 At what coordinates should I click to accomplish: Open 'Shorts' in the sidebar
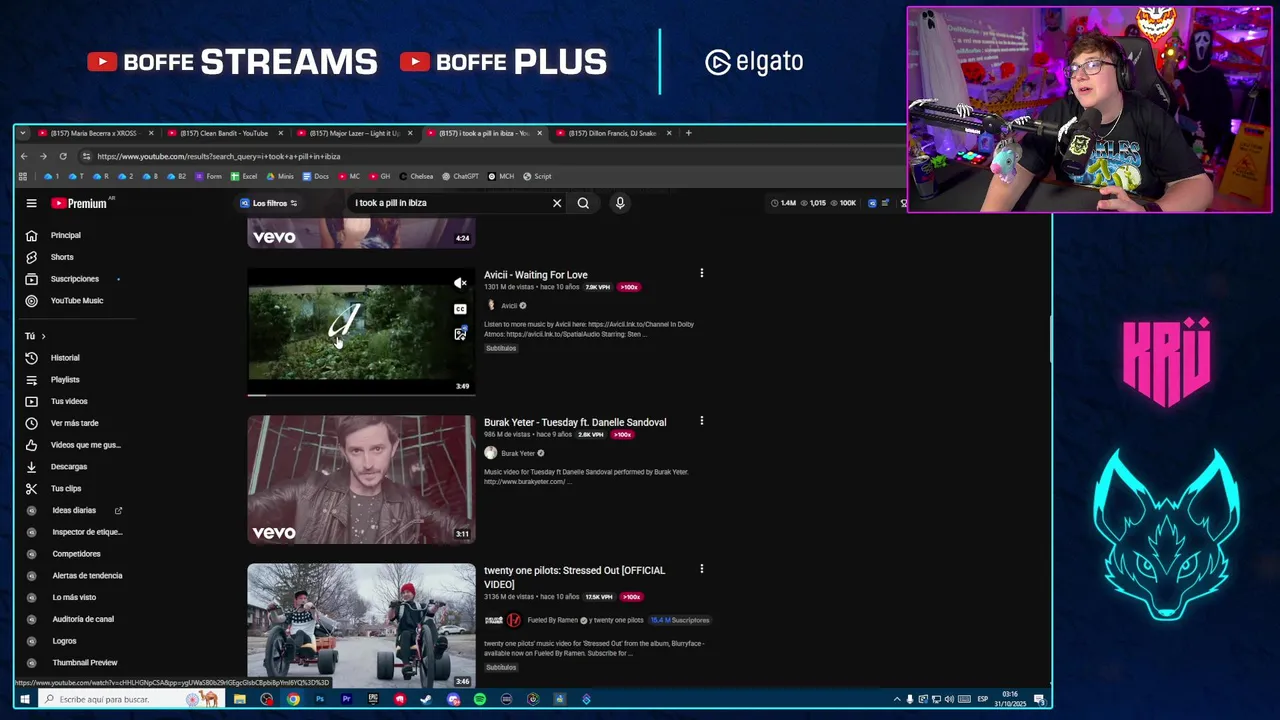tap(62, 257)
